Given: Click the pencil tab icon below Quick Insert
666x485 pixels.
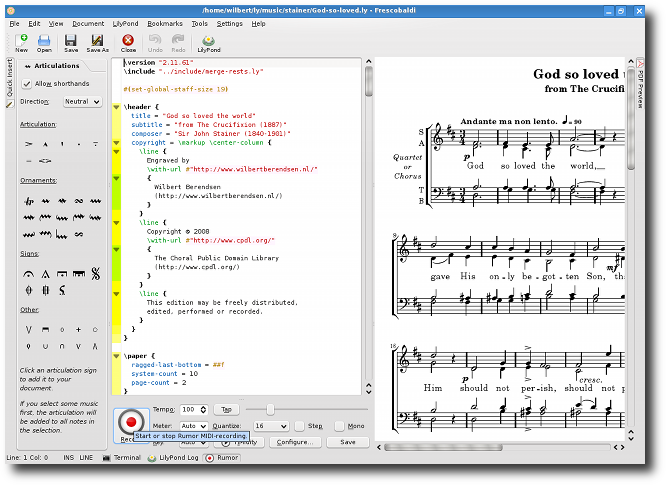Looking at the screenshot, I should click(x=9, y=104).
